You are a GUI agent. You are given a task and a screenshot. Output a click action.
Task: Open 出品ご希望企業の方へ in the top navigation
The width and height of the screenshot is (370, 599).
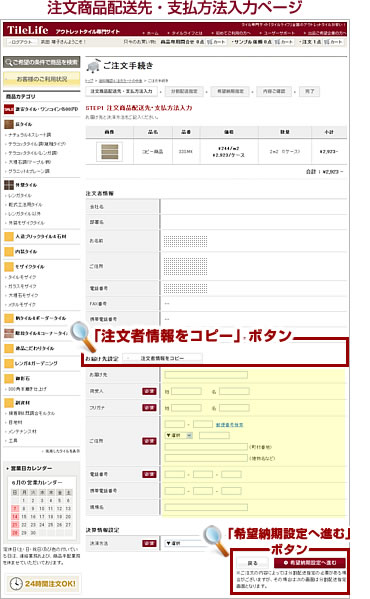pyautogui.click(x=325, y=33)
